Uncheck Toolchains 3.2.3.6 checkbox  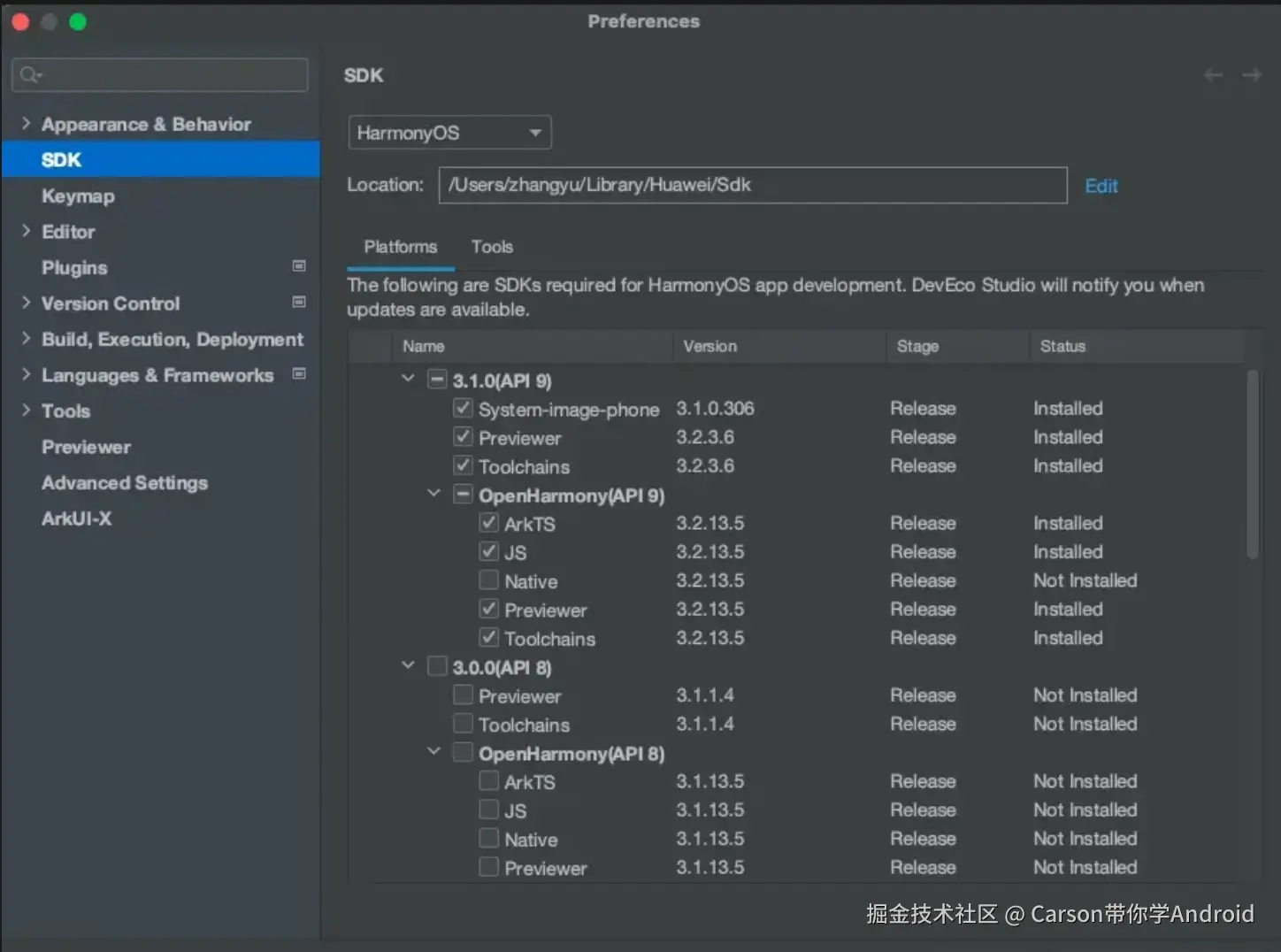pos(463,465)
